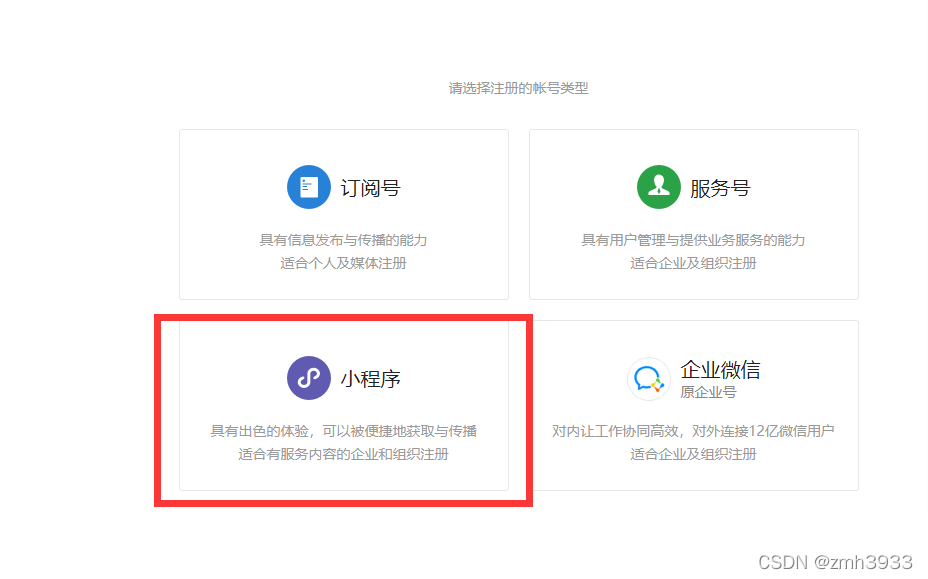The width and height of the screenshot is (928, 579).
Task: Click the purple 小程序 link icon
Action: [308, 378]
